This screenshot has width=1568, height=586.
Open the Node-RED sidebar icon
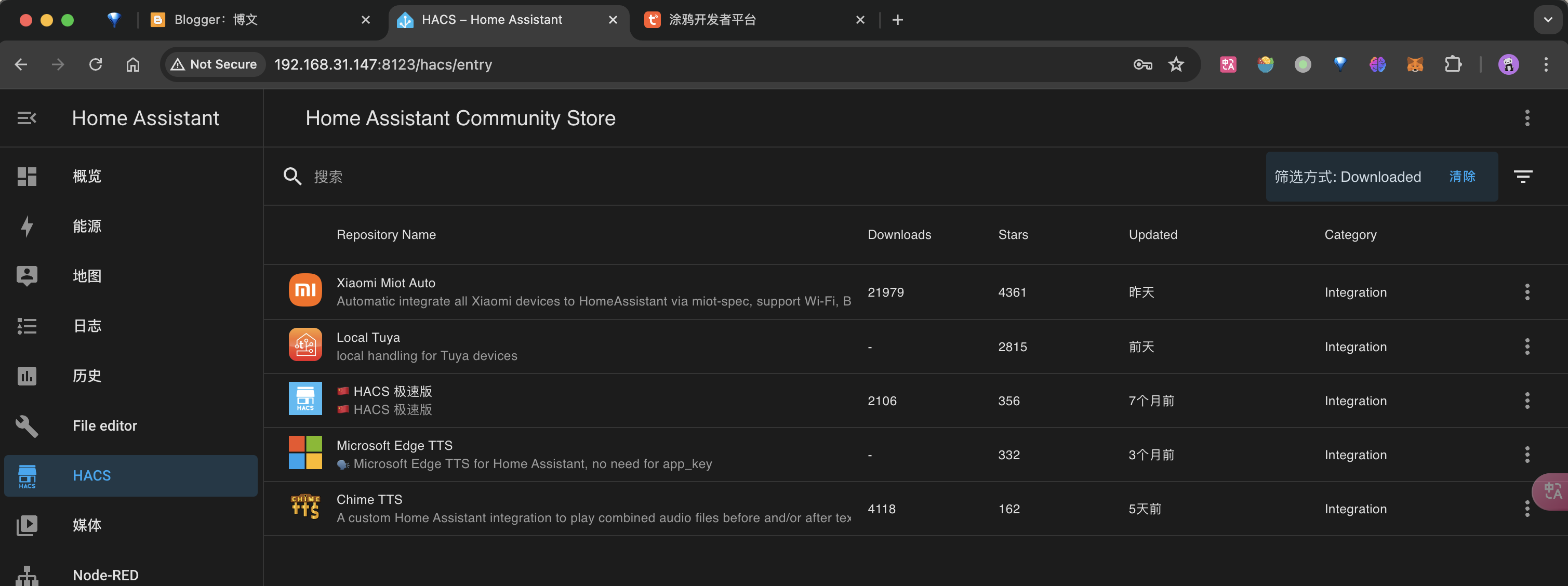(27, 575)
